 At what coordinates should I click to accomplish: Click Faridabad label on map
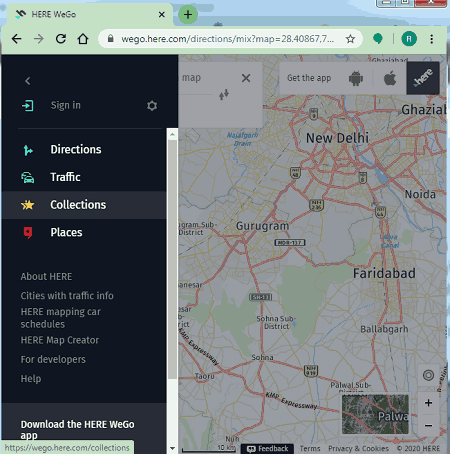(384, 274)
